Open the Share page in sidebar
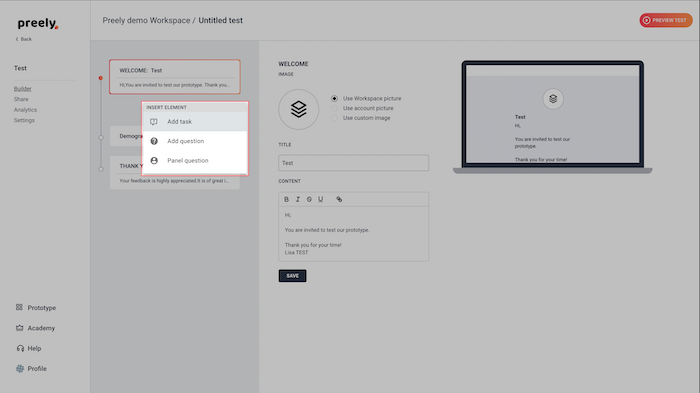Image resolution: width=700 pixels, height=393 pixels. pyautogui.click(x=21, y=99)
